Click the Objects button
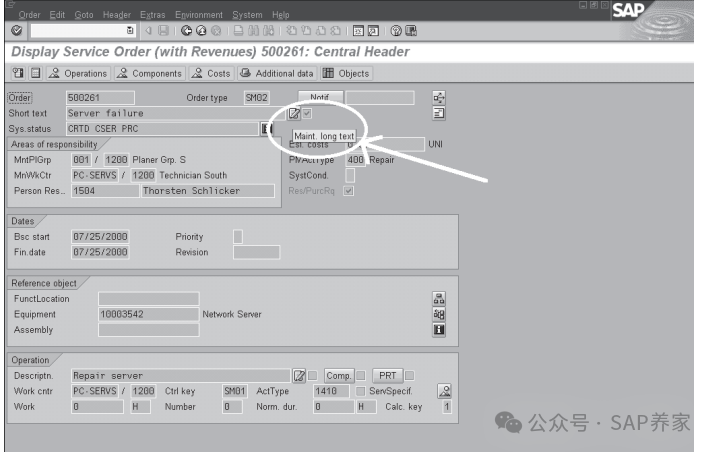 (347, 73)
